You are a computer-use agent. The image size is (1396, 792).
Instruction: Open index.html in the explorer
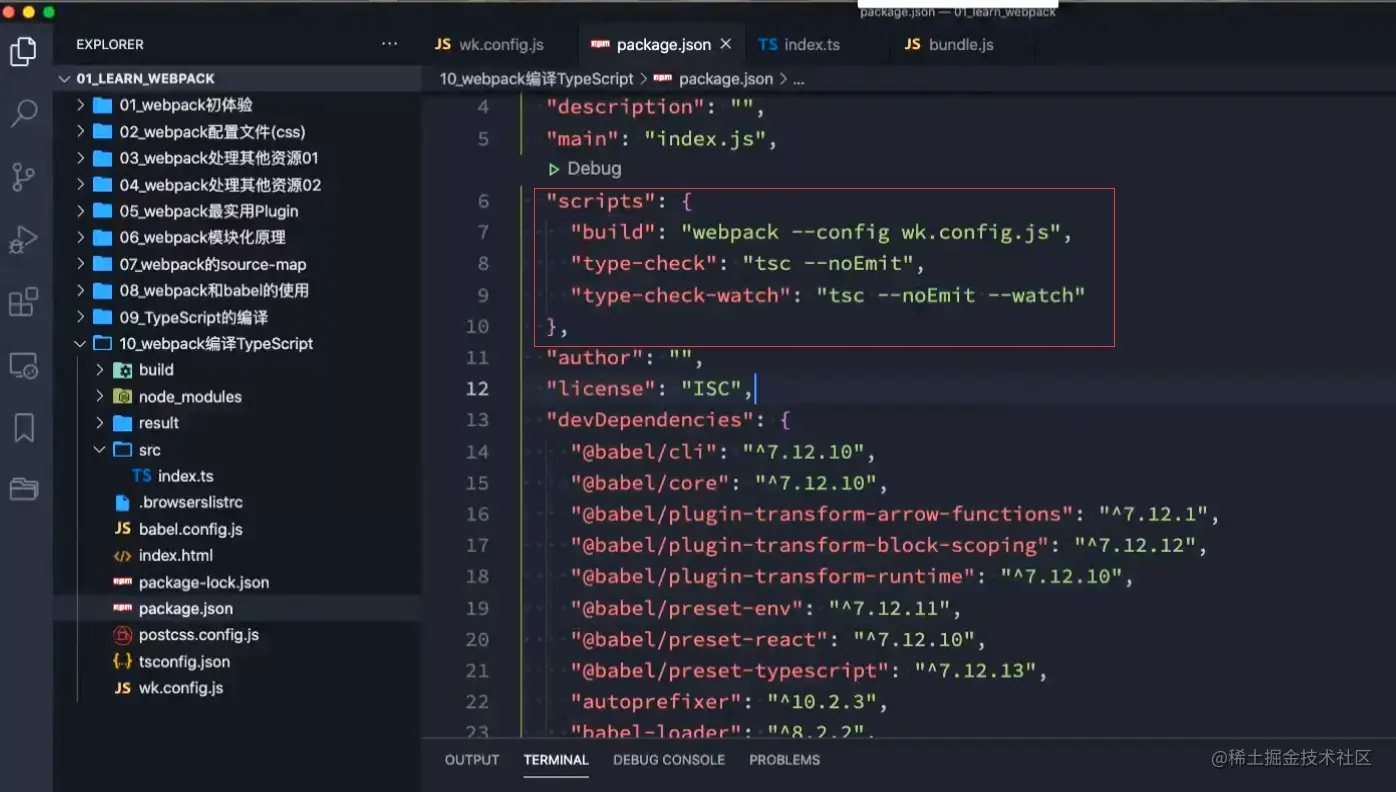tap(237, 555)
